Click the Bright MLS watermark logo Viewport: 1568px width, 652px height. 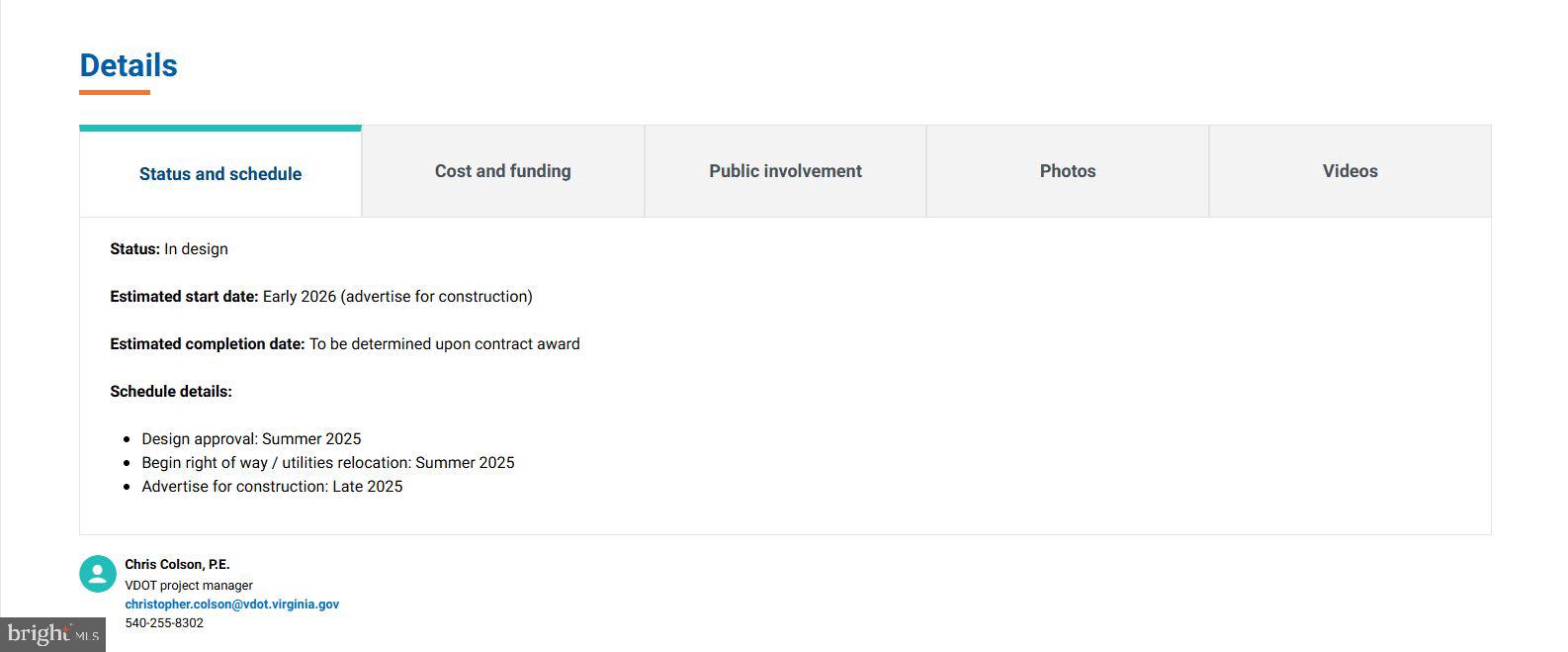coord(52,634)
